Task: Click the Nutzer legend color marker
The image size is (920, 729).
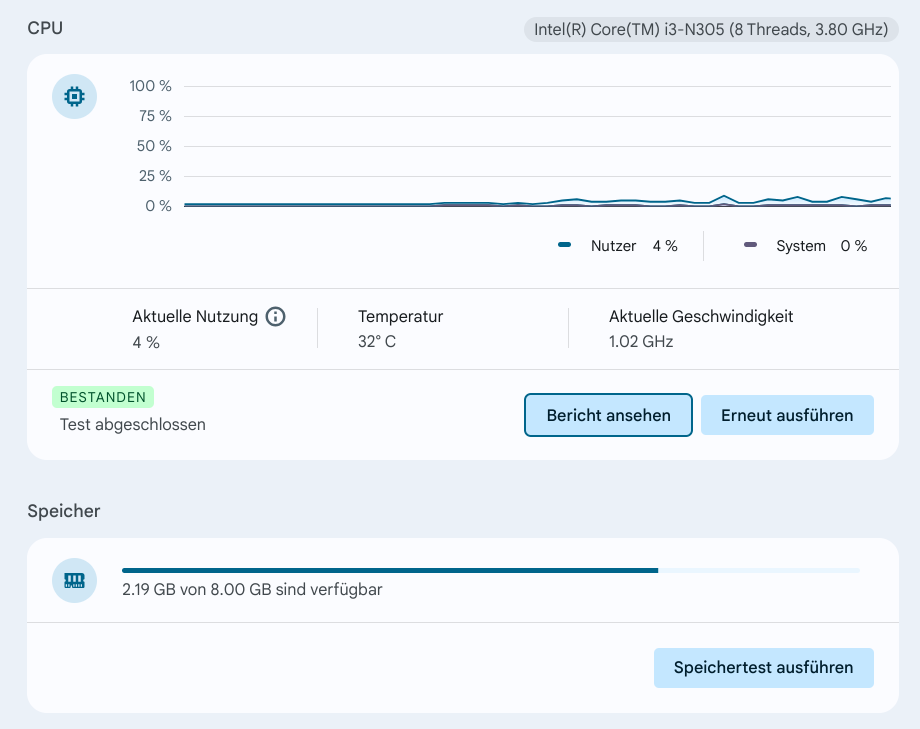Action: (565, 245)
